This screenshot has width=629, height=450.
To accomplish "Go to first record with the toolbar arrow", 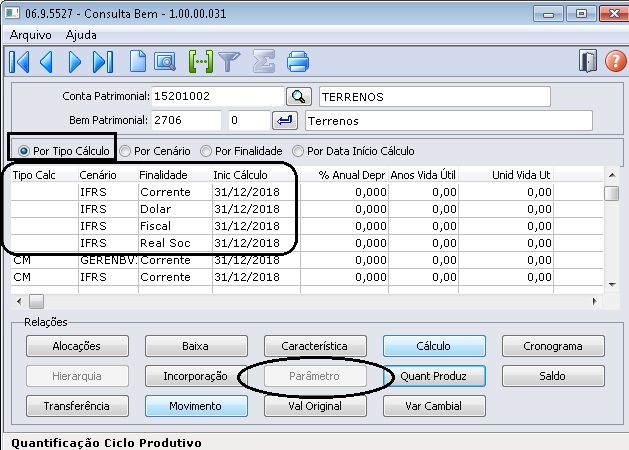I will point(19,62).
